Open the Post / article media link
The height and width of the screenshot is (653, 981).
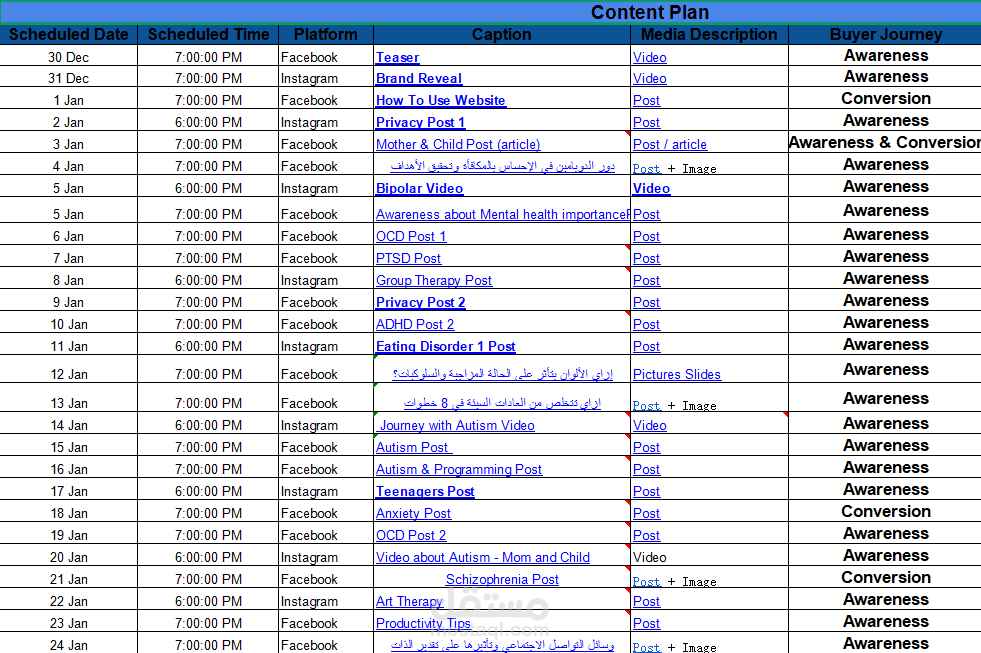tap(670, 144)
